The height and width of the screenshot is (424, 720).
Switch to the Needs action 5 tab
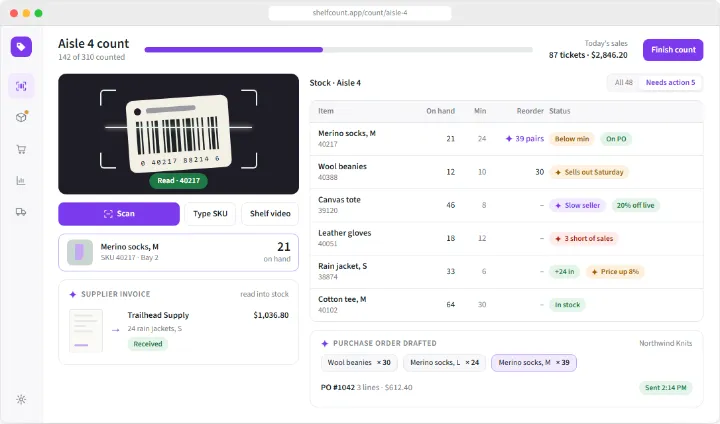pyautogui.click(x=670, y=83)
